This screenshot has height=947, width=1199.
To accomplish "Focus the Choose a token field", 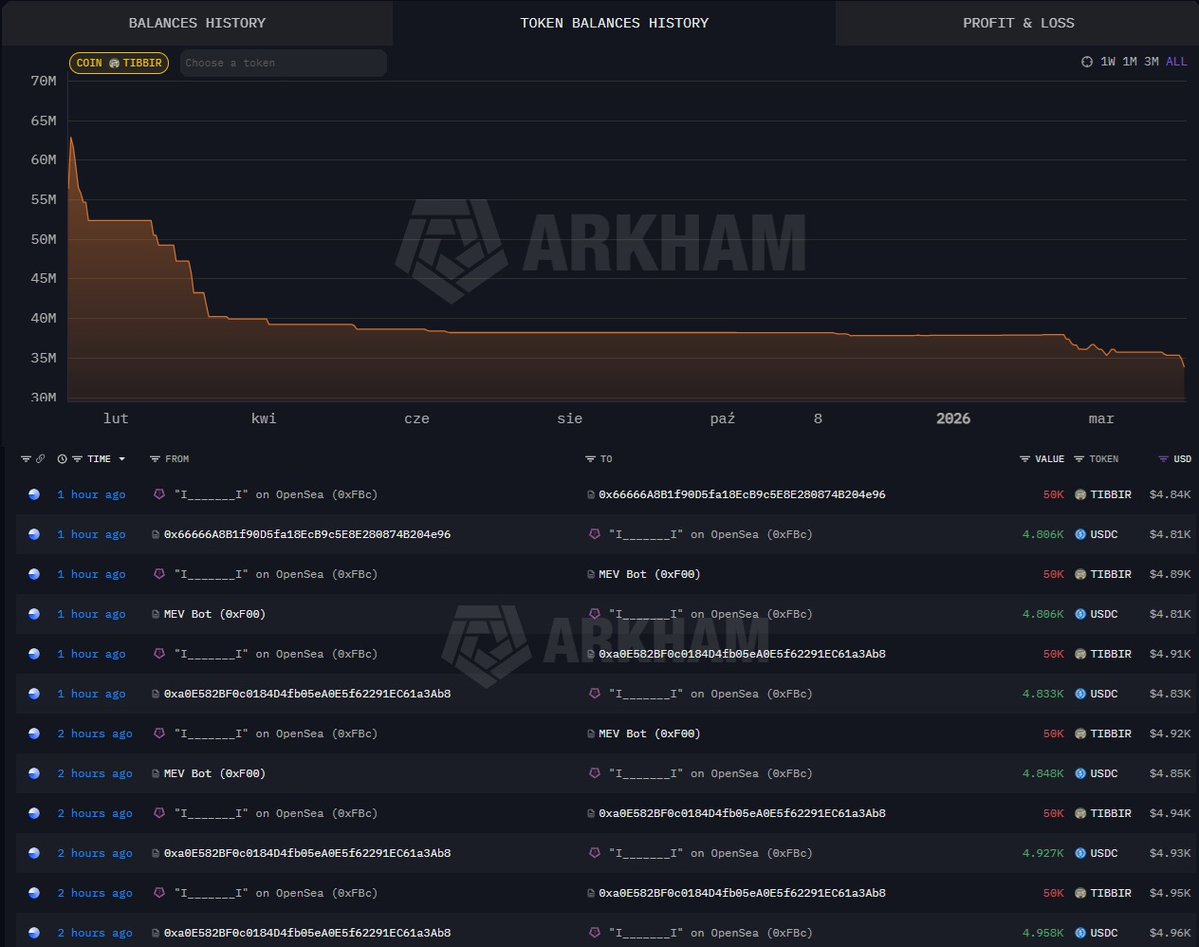I will (283, 63).
